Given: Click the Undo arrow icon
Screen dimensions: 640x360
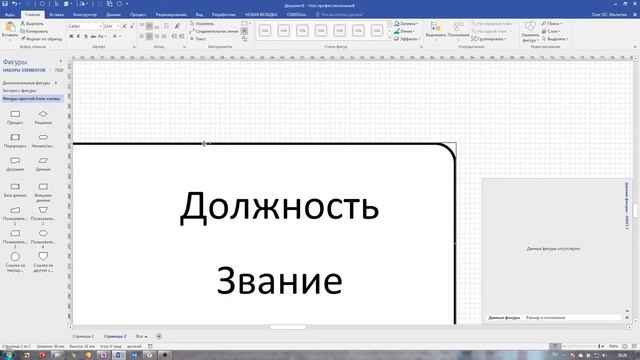Looking at the screenshot, I should tap(15, 4).
